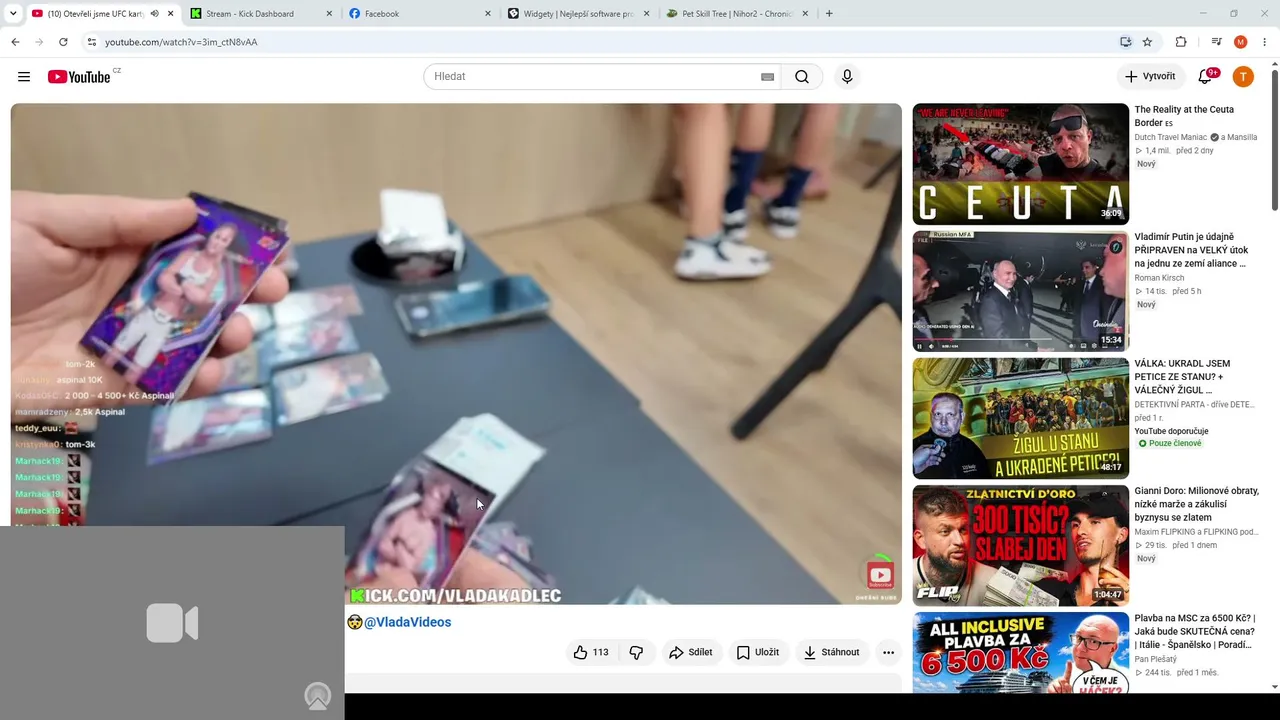The height and width of the screenshot is (720, 1280).
Task: Share the video with Sdílet
Action: pos(691,652)
